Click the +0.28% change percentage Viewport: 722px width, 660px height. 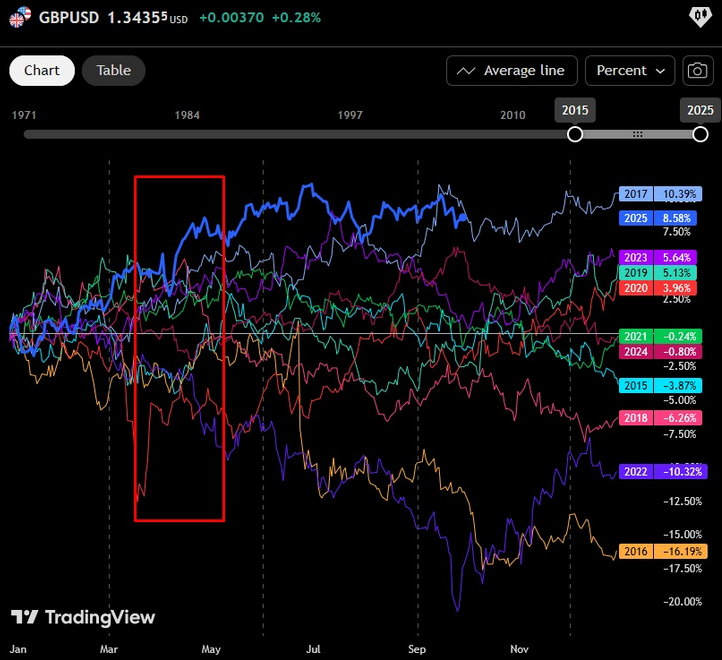click(x=296, y=18)
